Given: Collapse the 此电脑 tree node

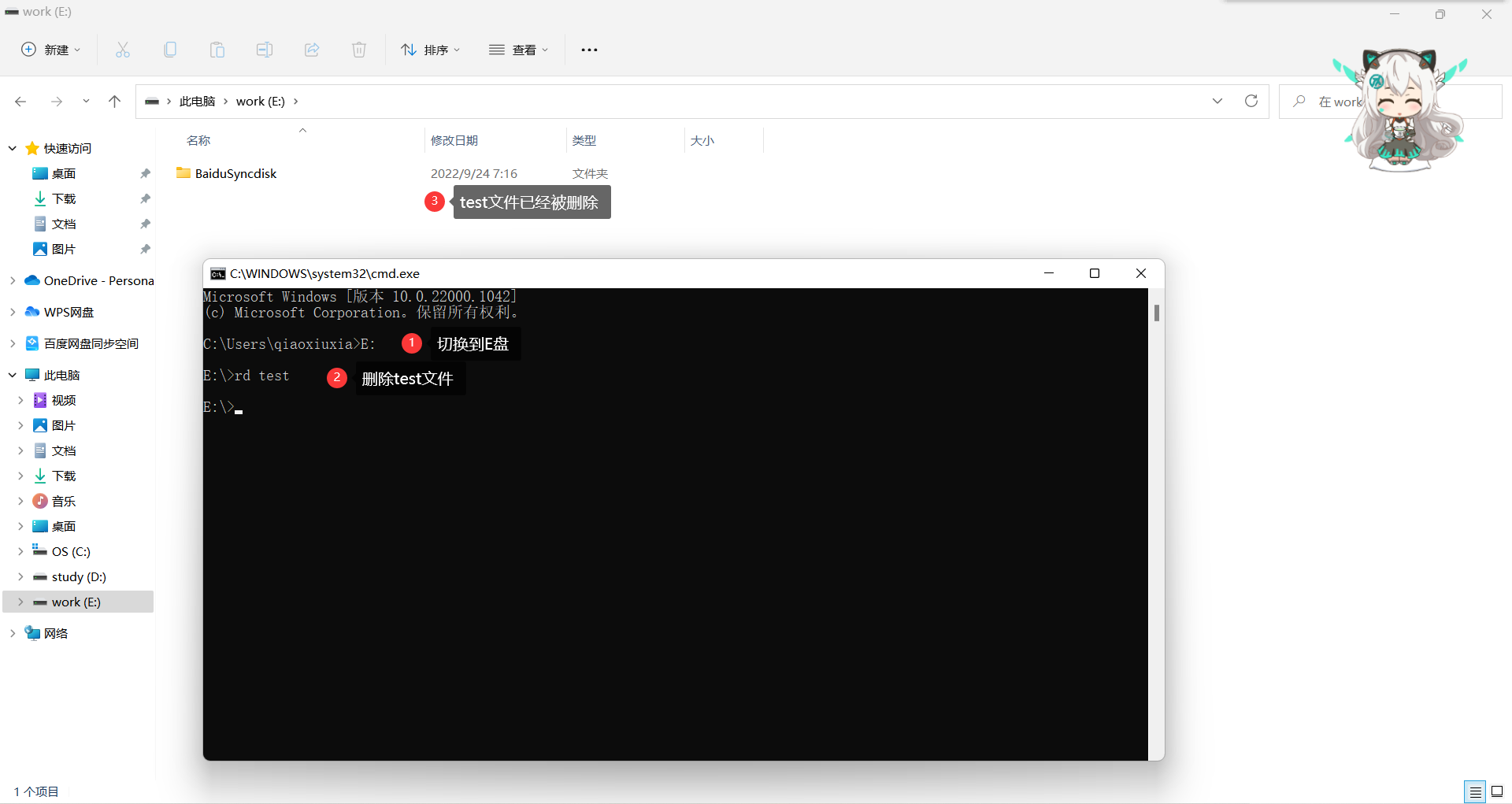Looking at the screenshot, I should (x=13, y=375).
